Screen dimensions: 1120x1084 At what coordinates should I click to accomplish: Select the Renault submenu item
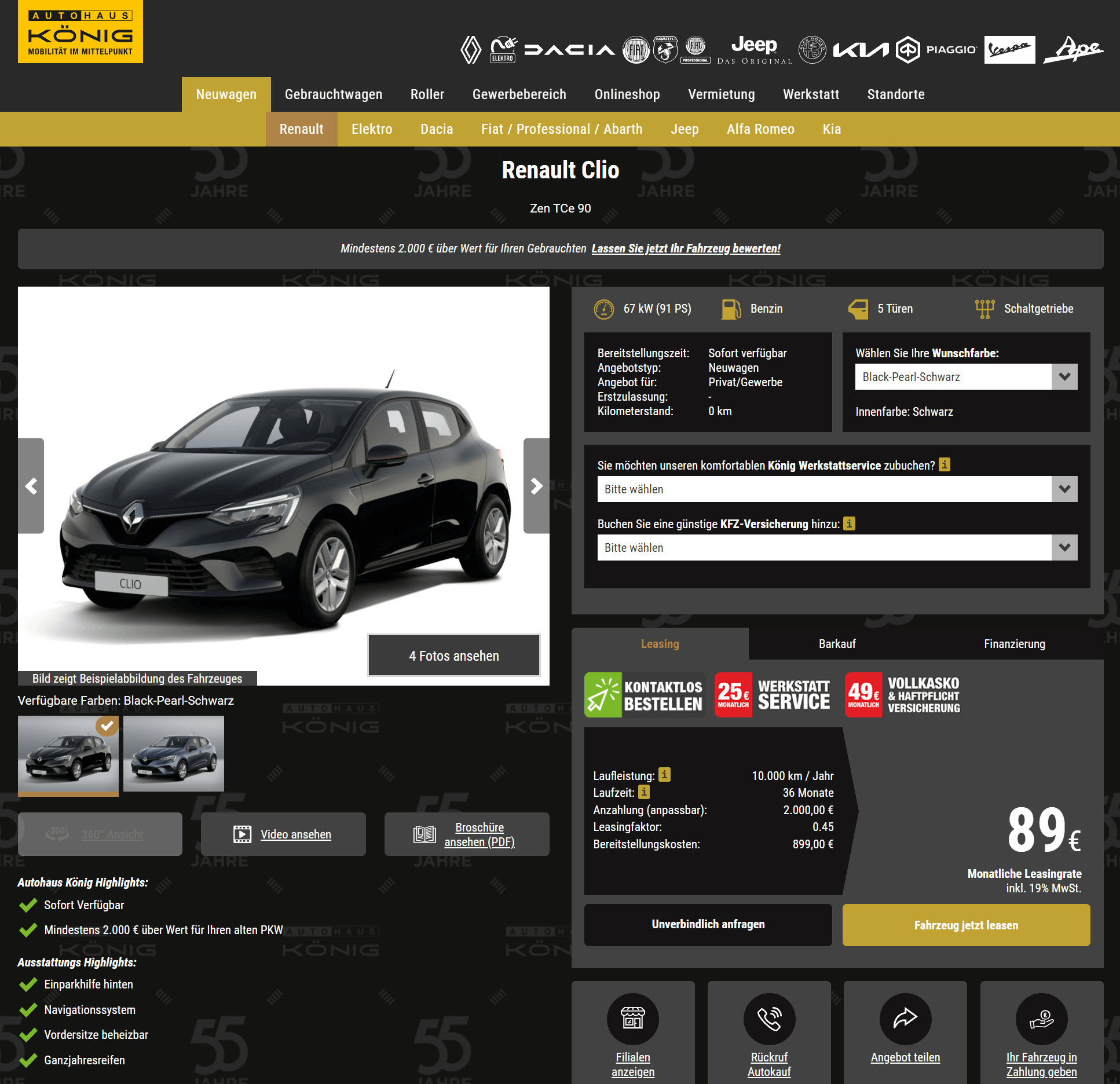tap(301, 129)
